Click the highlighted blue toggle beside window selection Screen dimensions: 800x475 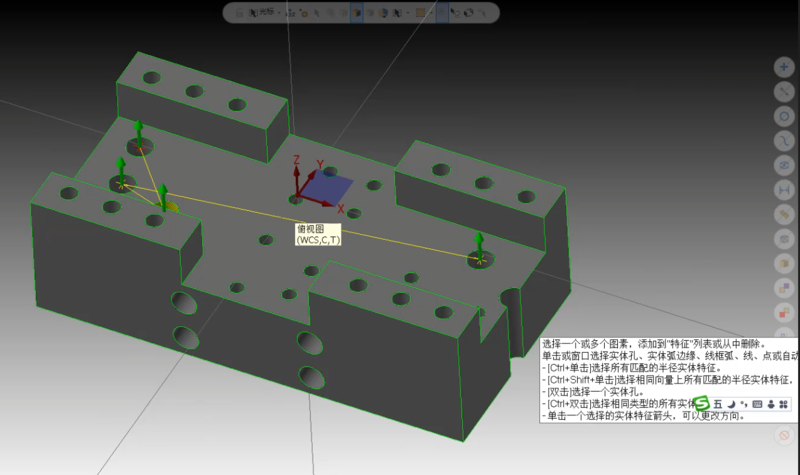coord(442,13)
